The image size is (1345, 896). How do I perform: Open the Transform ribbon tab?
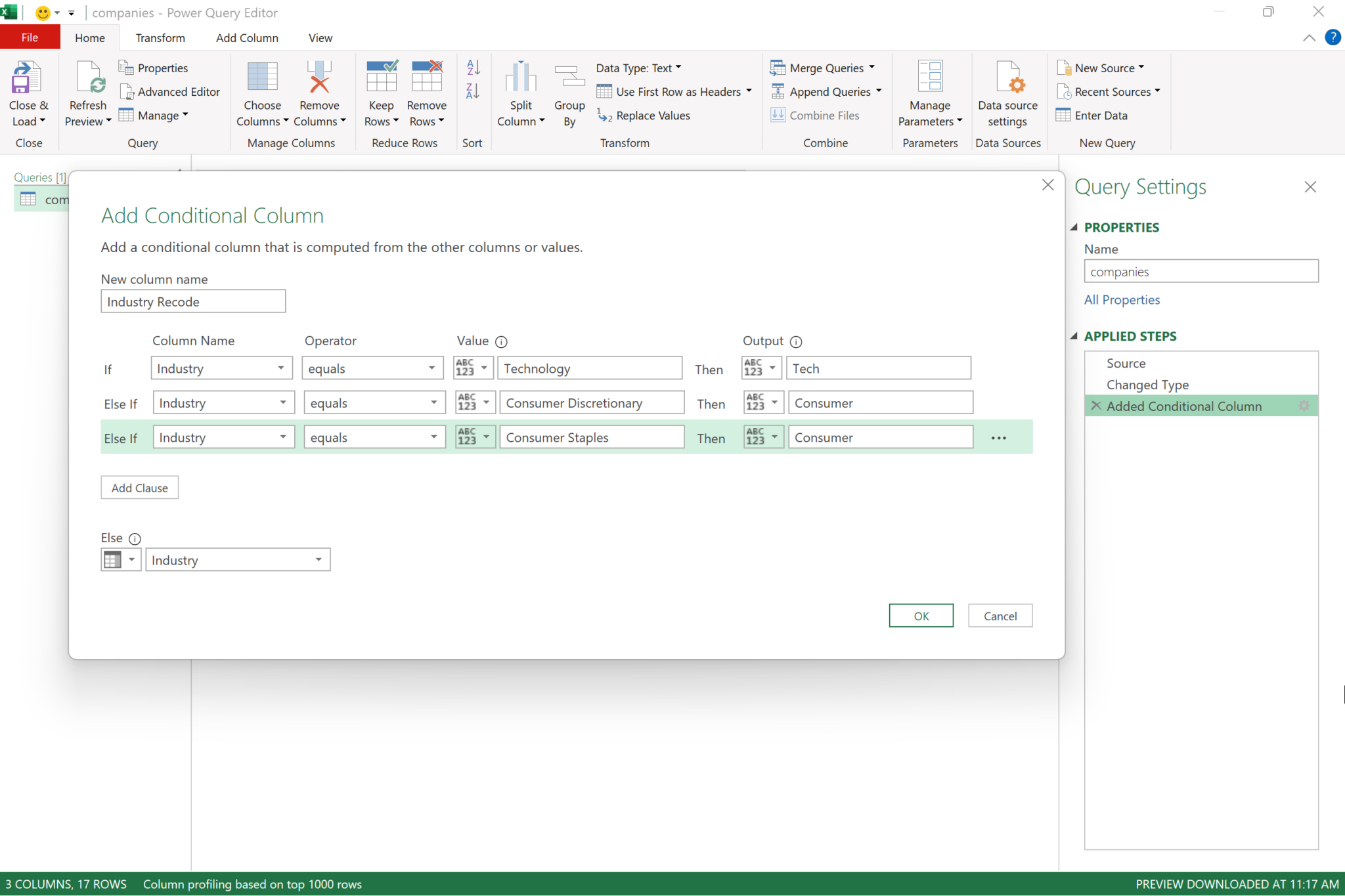160,38
